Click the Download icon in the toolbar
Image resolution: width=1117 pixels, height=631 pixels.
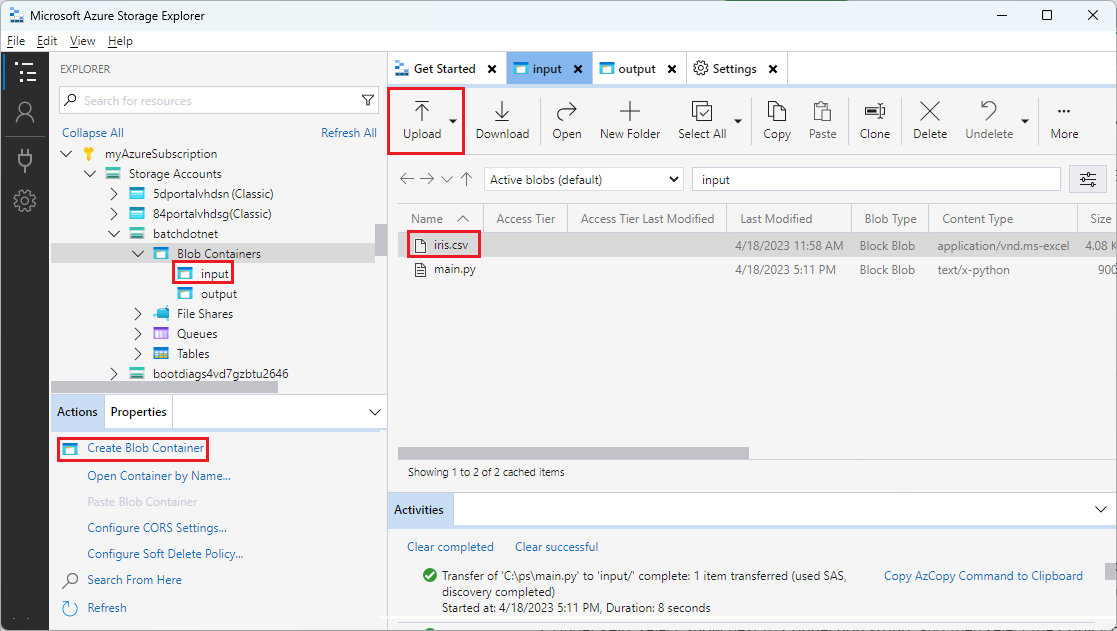tap(502, 120)
